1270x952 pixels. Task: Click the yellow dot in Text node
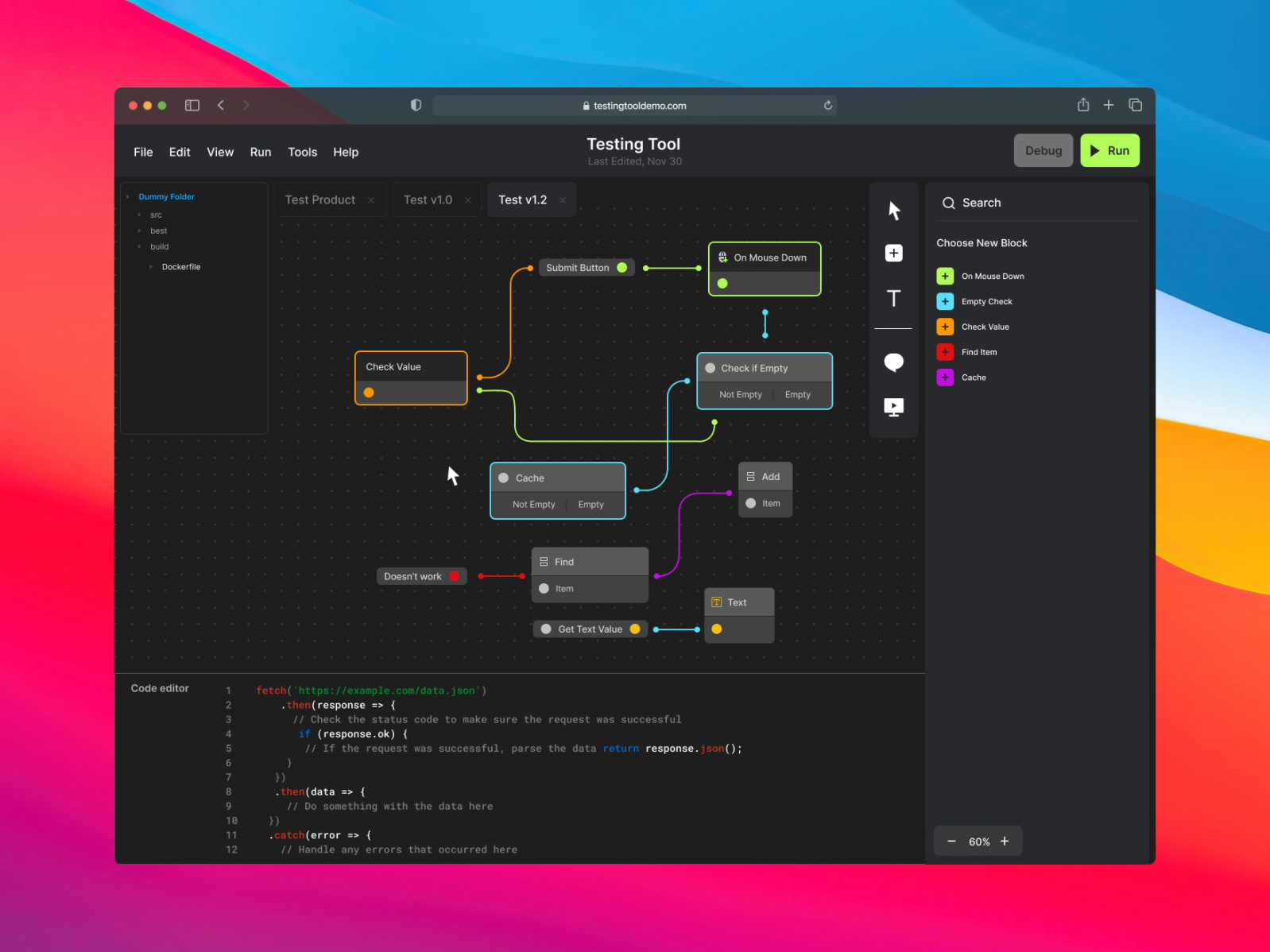(717, 629)
